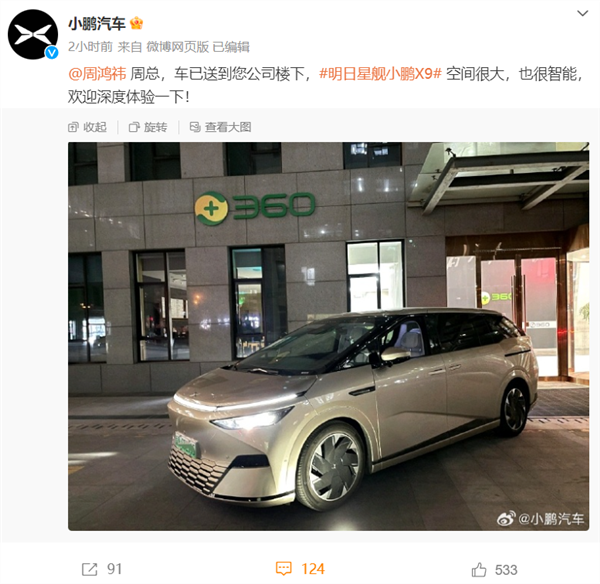Click the crown membership icon beside 小鹏汽车
Viewport: 600px width, 584px height.
point(137,23)
